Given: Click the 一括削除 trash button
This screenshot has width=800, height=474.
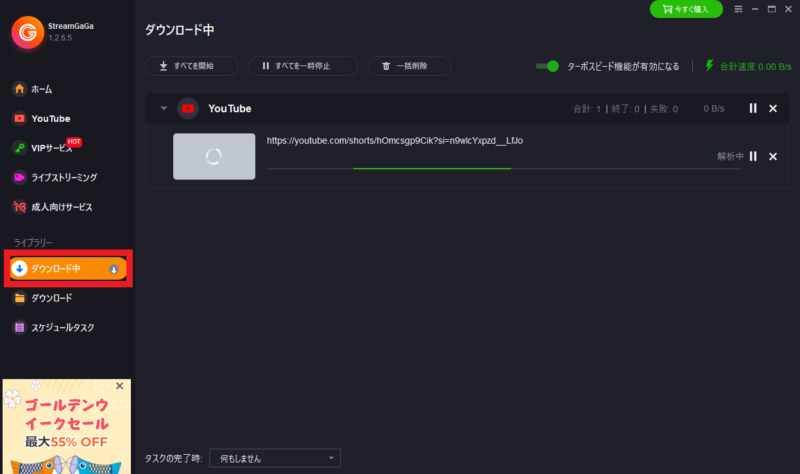Looking at the screenshot, I should pos(410,66).
